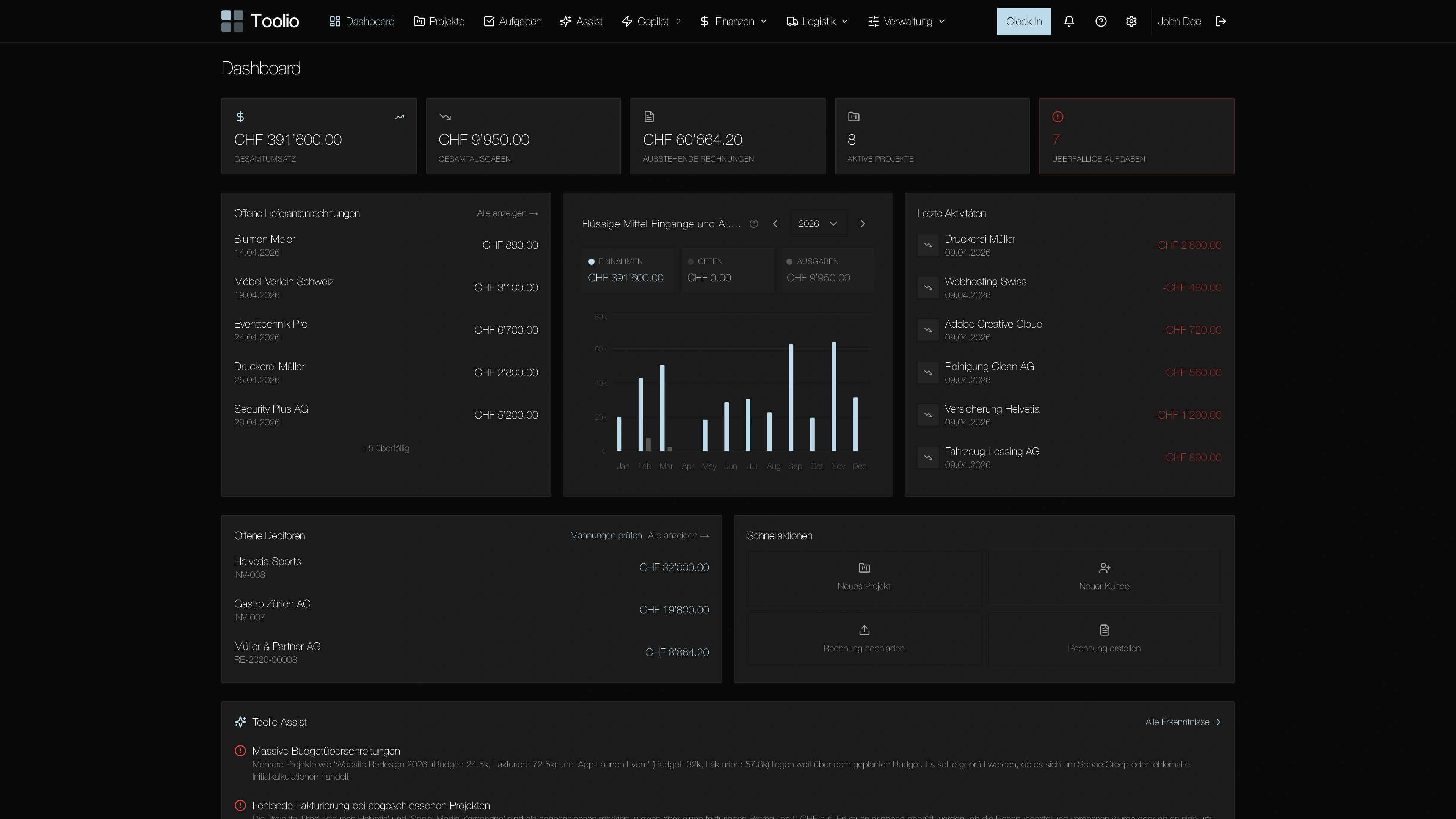The width and height of the screenshot is (1456, 819).
Task: Expand the Verwaltung menu
Action: click(905, 21)
